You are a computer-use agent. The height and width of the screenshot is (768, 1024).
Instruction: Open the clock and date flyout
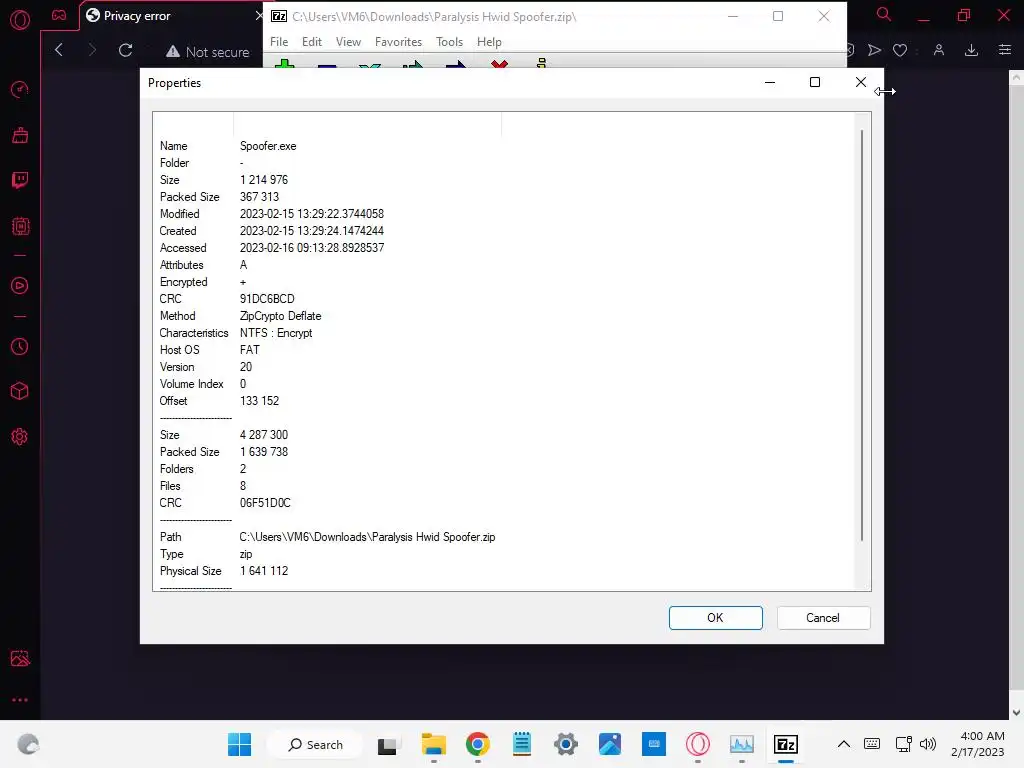978,744
